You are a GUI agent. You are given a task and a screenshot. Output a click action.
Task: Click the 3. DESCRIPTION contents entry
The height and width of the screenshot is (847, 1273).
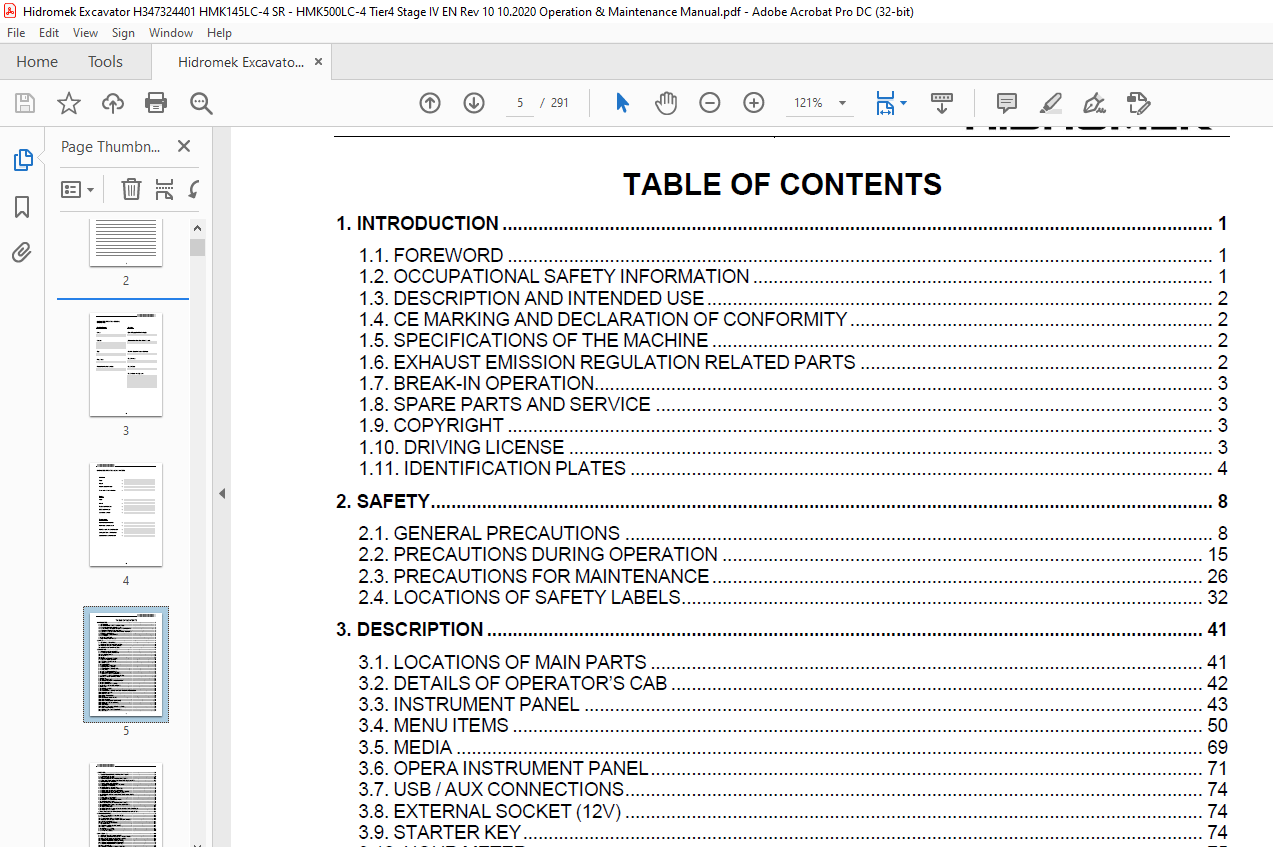click(781, 630)
